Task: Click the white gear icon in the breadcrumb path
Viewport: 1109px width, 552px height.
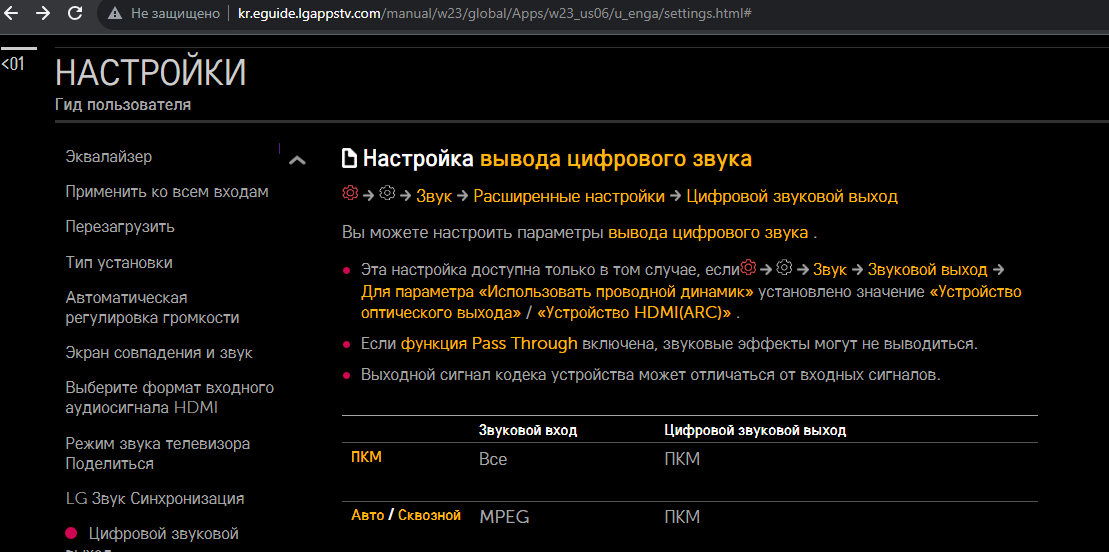Action: point(388,195)
